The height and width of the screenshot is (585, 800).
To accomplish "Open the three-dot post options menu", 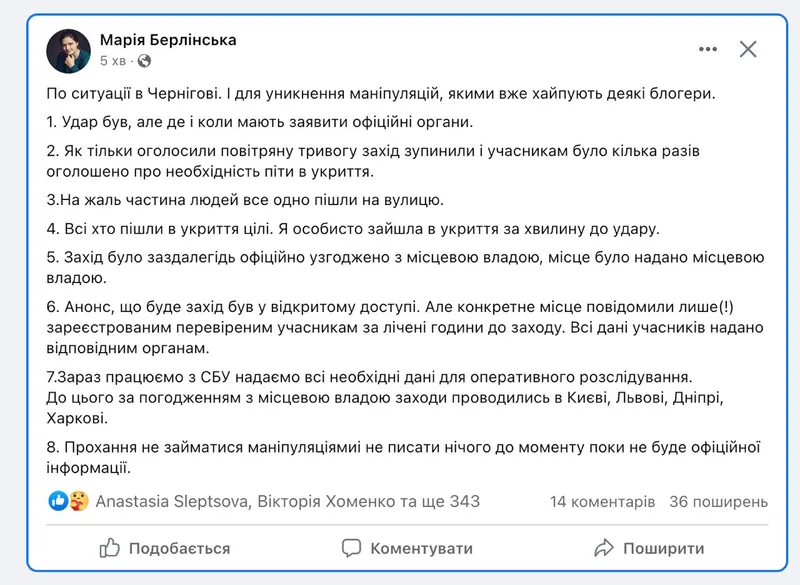I will tap(708, 49).
